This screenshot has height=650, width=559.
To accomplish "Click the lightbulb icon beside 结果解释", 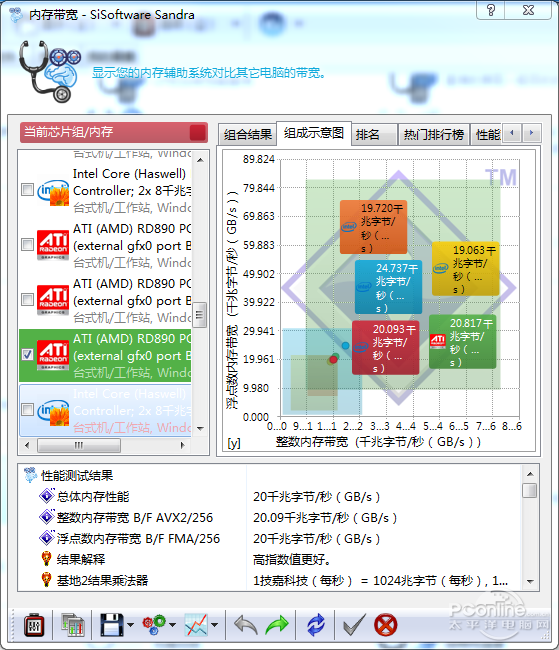I will pos(46,559).
